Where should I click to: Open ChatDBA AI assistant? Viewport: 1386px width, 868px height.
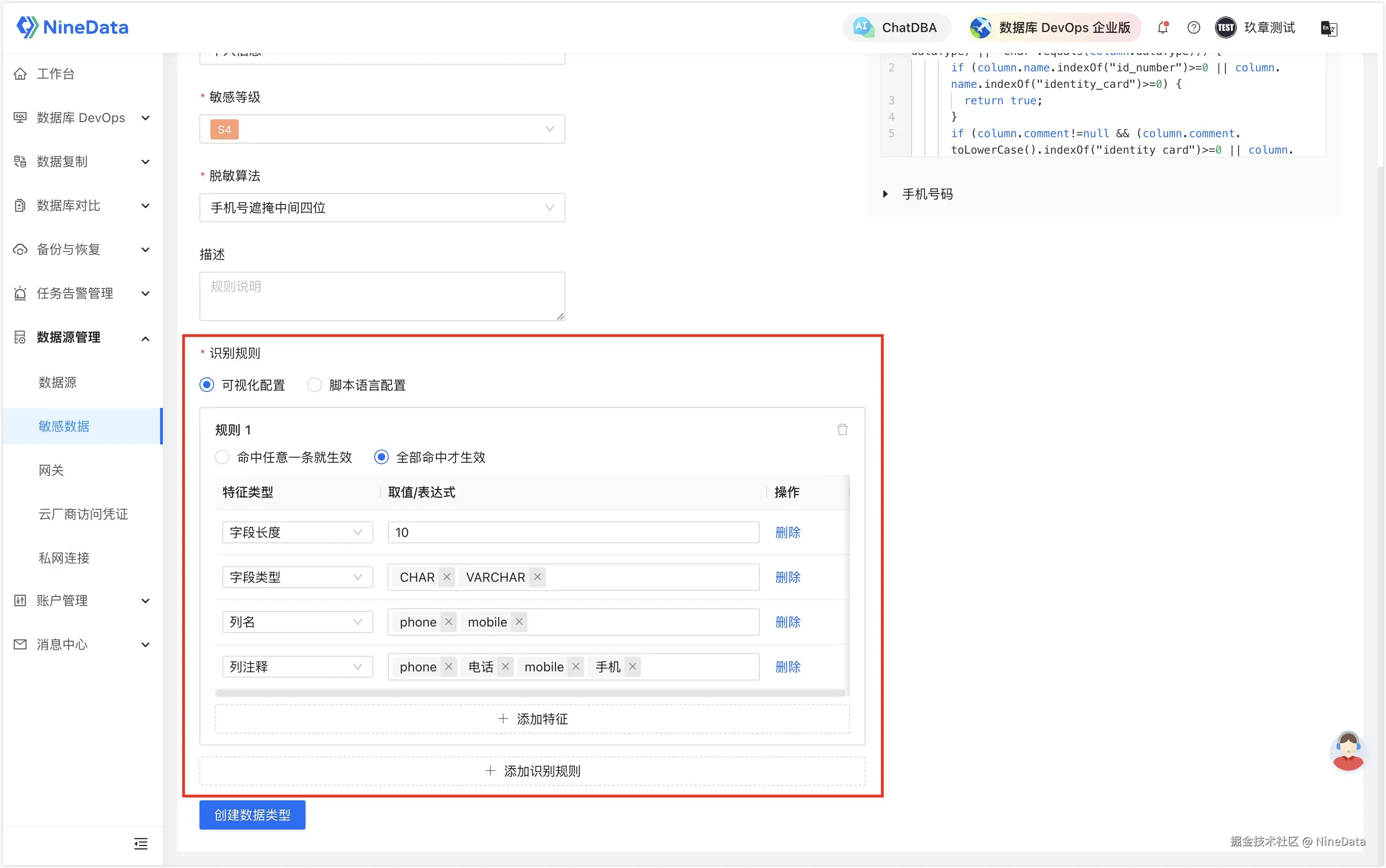[x=896, y=27]
